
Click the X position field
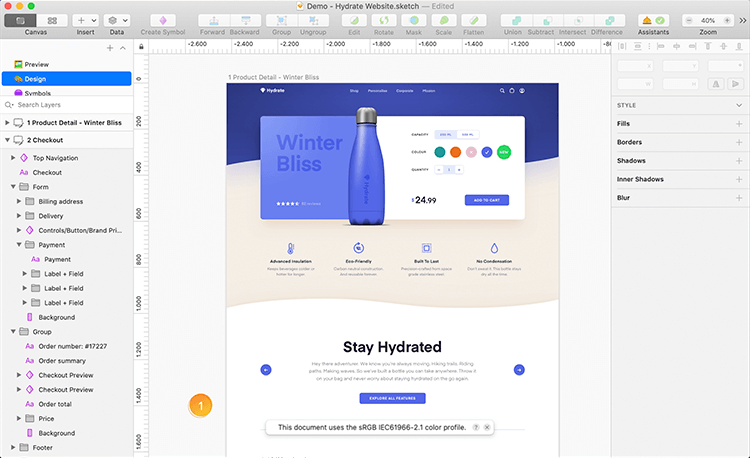coord(635,66)
